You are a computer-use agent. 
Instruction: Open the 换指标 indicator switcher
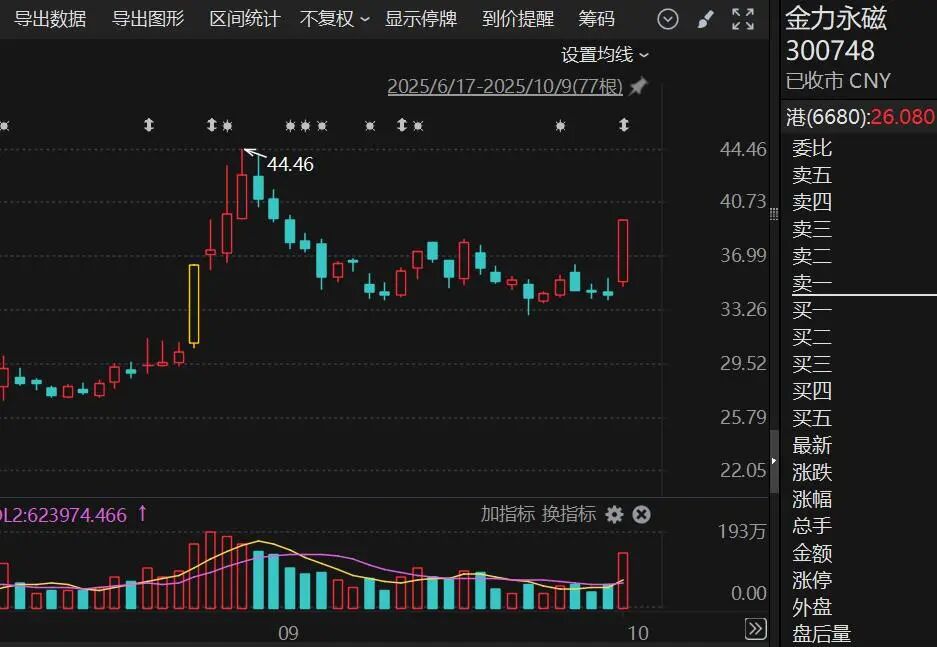pyautogui.click(x=568, y=514)
